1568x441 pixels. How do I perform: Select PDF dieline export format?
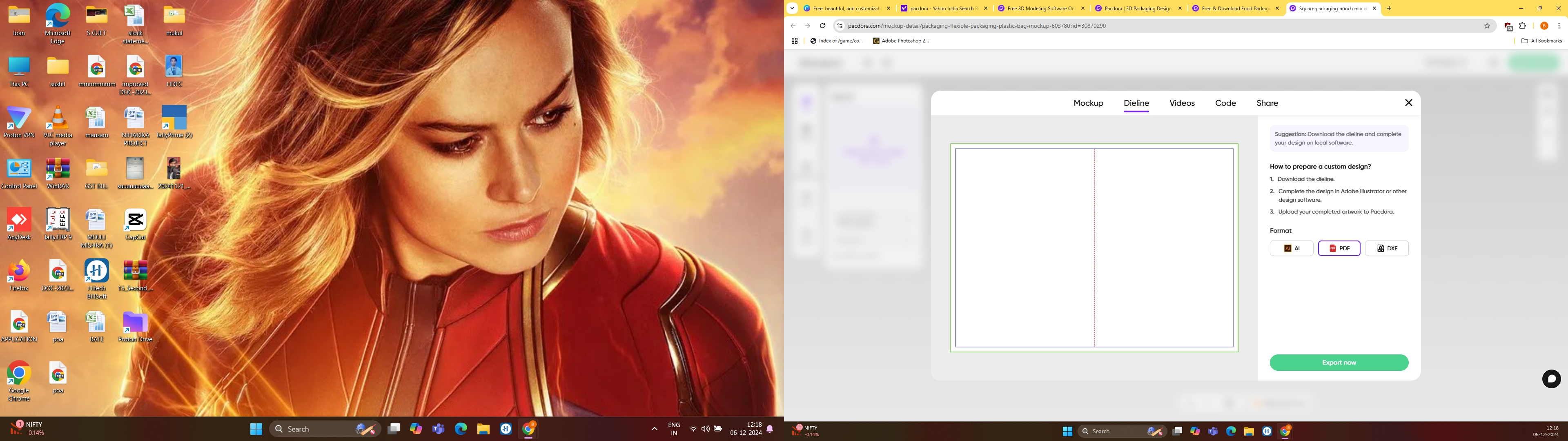pyautogui.click(x=1339, y=249)
